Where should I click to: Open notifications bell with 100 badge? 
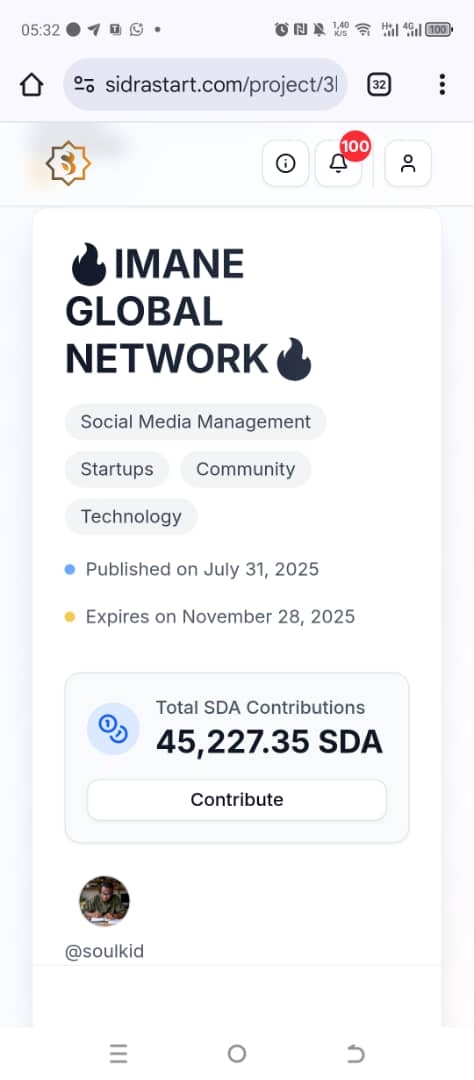338,163
